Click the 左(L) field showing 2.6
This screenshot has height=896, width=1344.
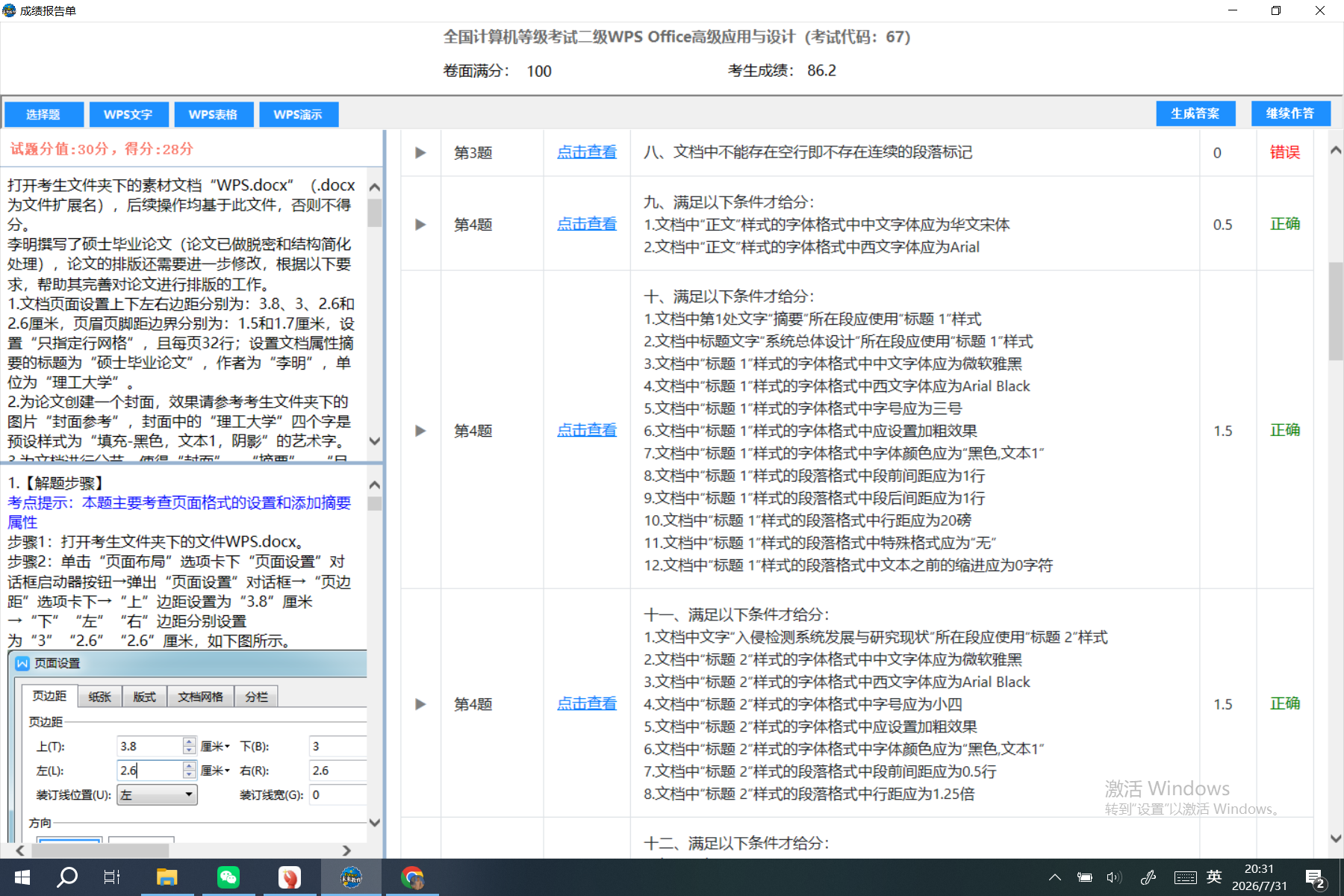tap(150, 771)
